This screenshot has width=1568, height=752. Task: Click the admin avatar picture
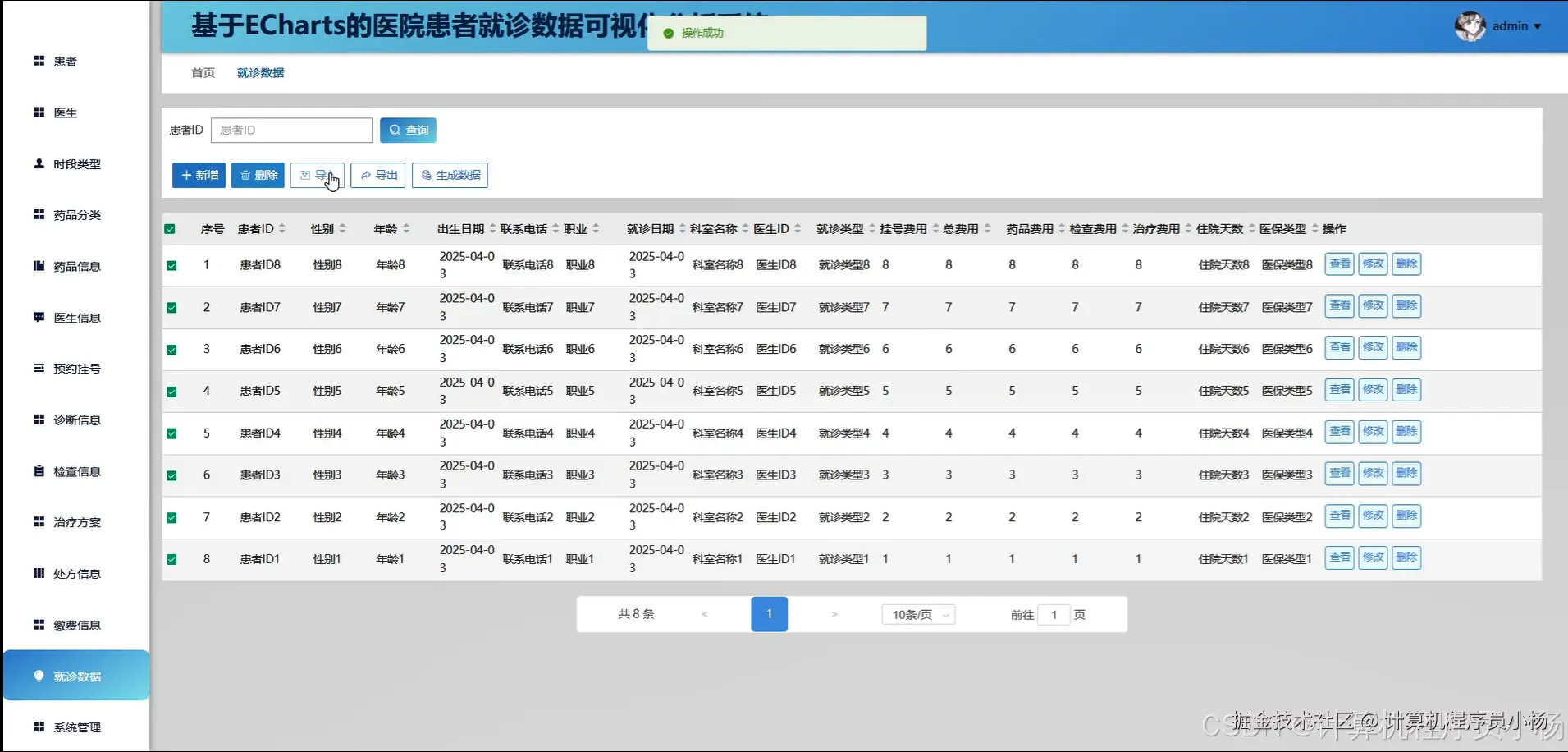tap(1470, 26)
